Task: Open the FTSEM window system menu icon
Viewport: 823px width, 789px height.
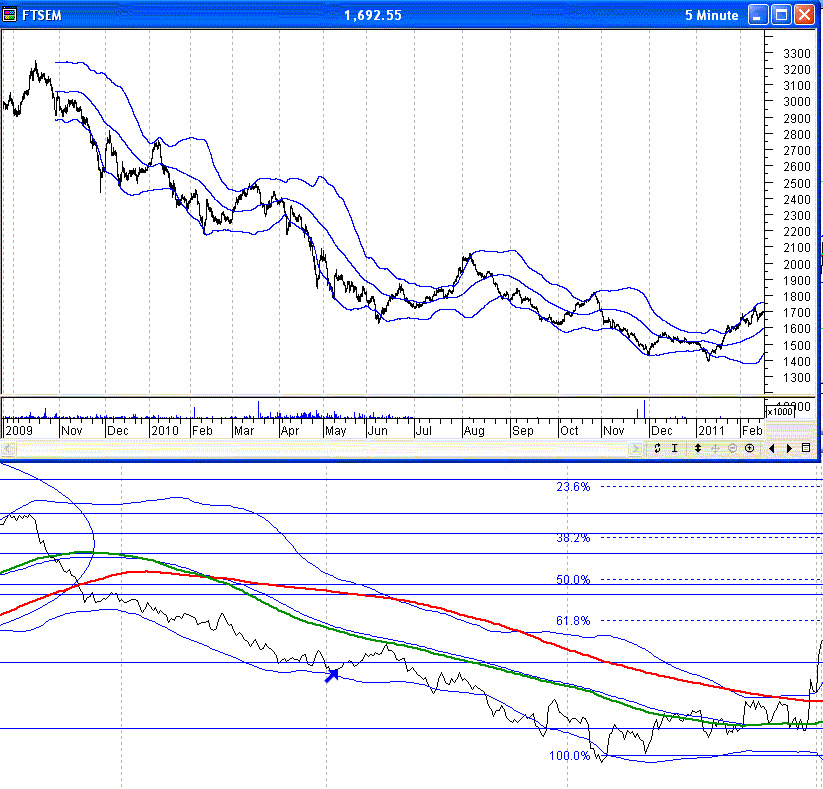Action: 10,15
